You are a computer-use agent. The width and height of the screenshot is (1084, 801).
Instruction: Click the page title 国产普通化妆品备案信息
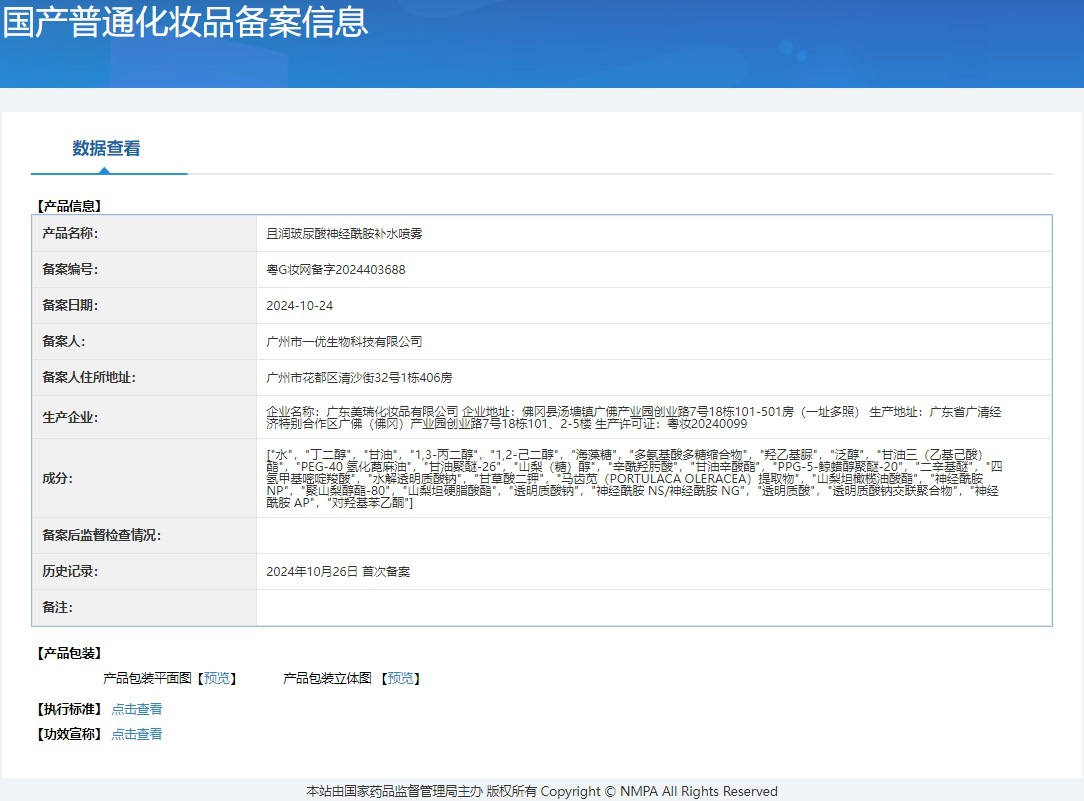[x=185, y=22]
